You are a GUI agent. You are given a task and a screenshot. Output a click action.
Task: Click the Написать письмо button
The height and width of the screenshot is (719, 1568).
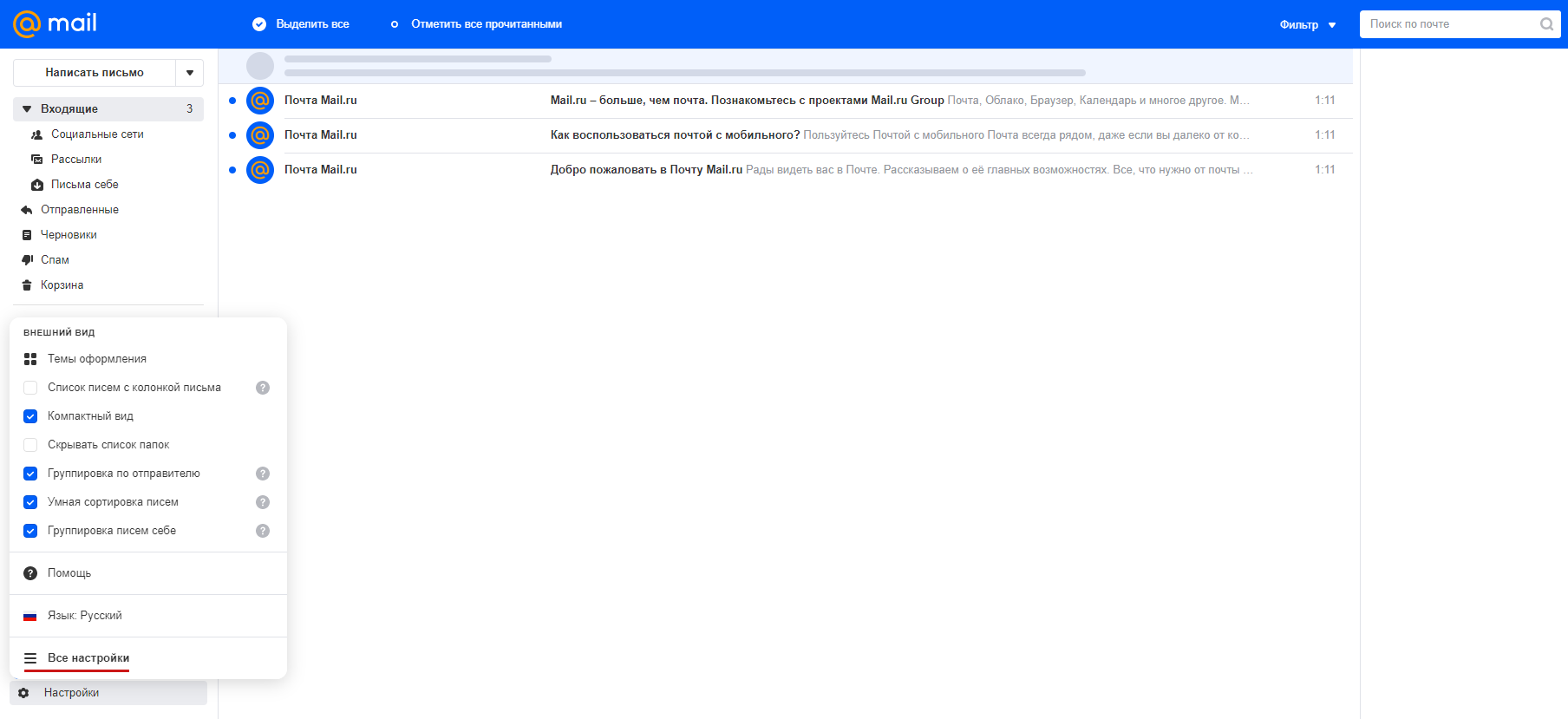click(95, 73)
